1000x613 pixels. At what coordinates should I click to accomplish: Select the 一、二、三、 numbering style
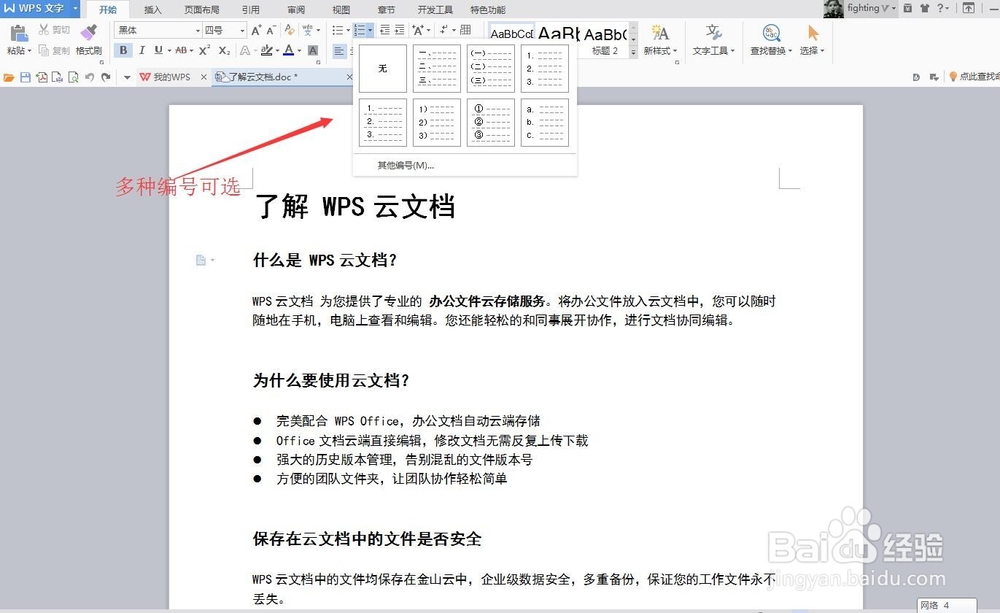436,68
